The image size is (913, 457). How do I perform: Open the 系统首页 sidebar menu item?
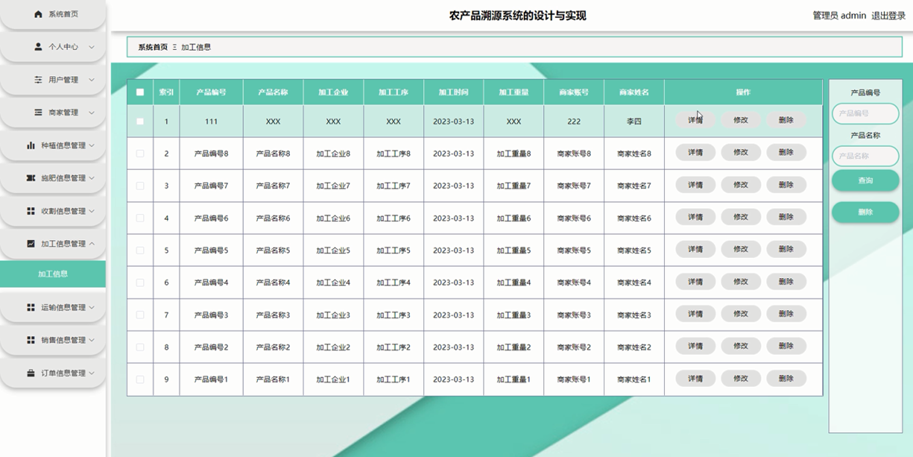pos(52,14)
